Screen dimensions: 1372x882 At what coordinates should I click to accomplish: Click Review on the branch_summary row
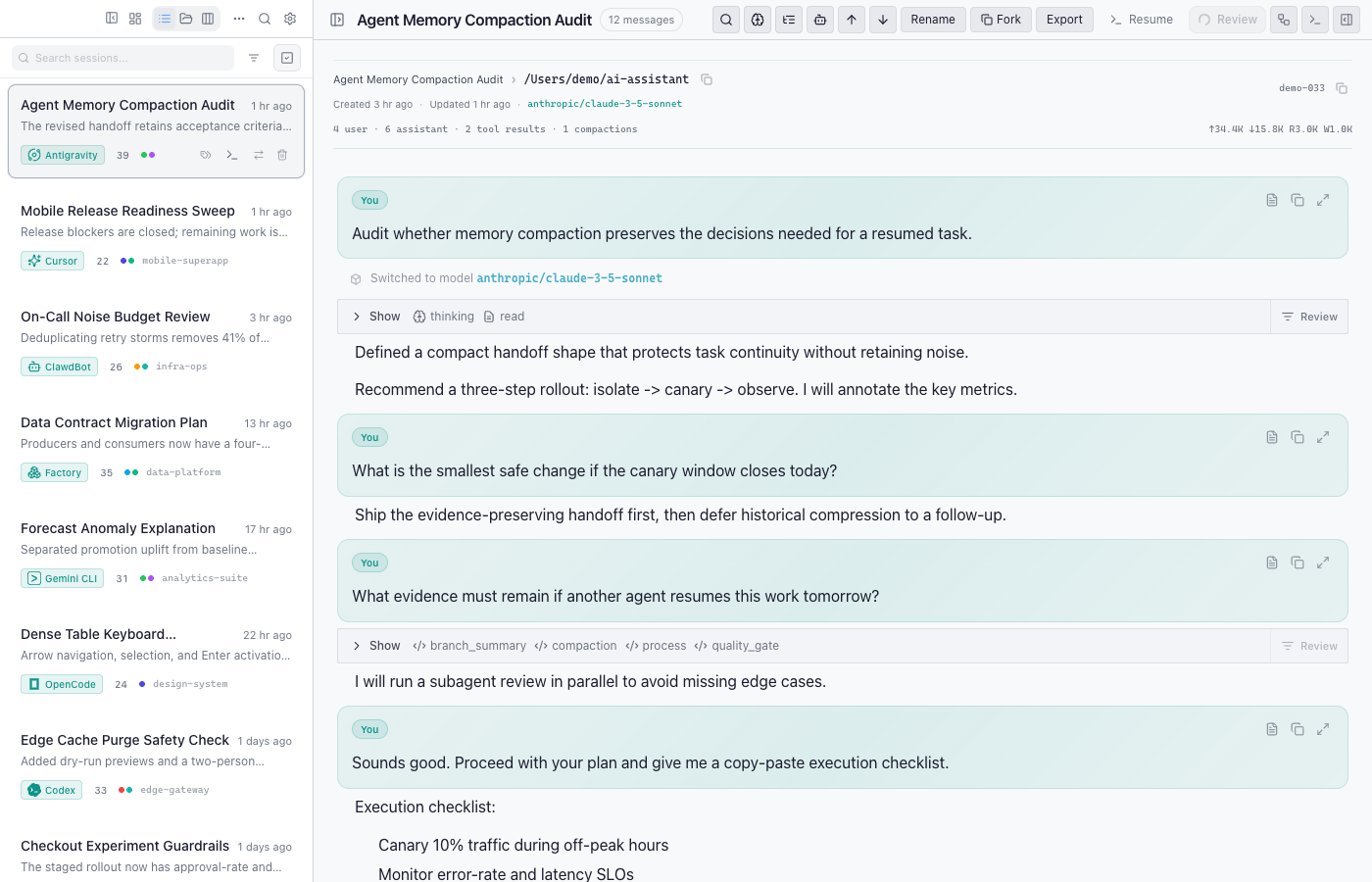pyautogui.click(x=1309, y=646)
